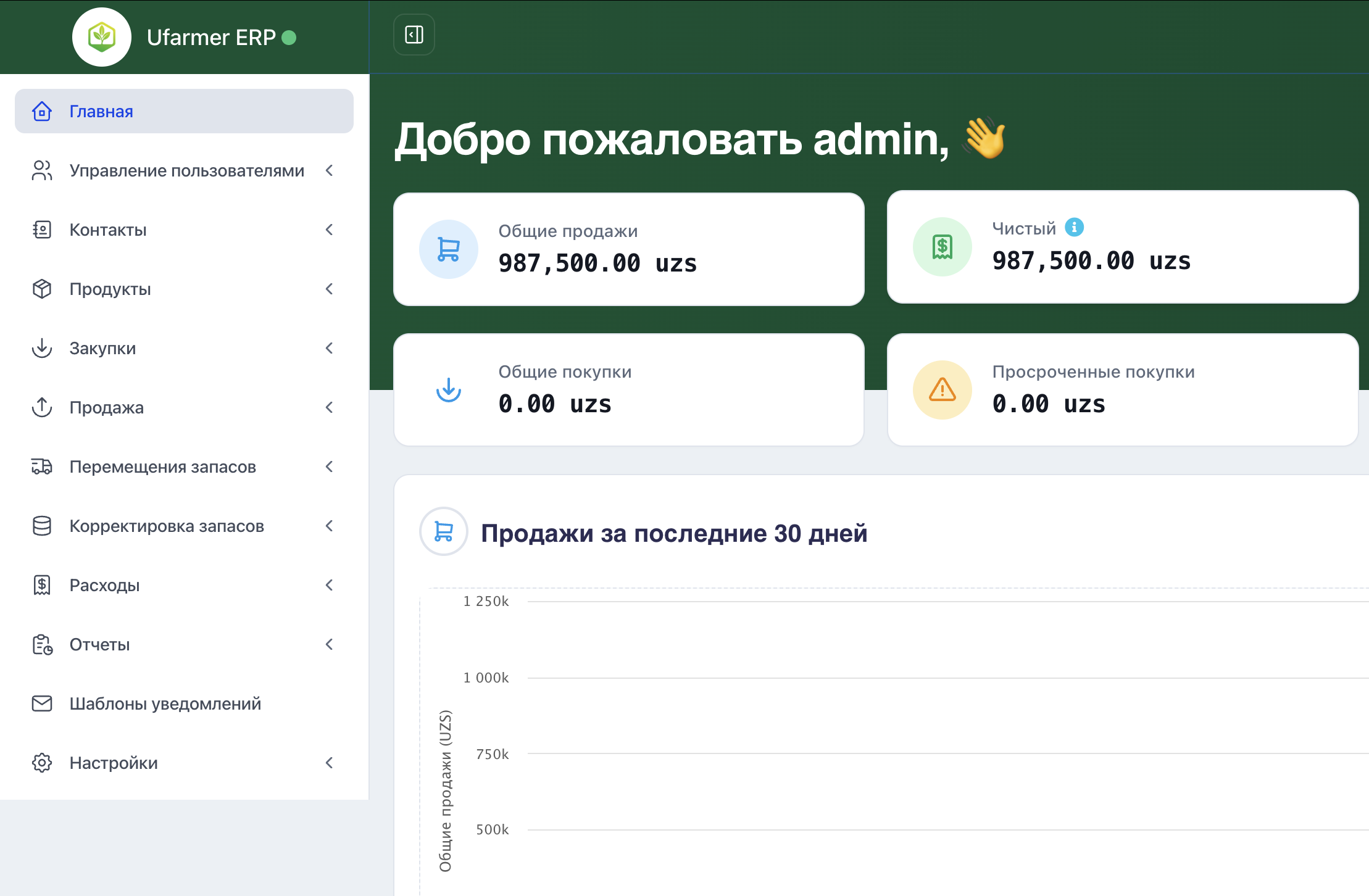This screenshot has width=1369, height=896.
Task: Select the Главная home icon
Action: point(42,111)
